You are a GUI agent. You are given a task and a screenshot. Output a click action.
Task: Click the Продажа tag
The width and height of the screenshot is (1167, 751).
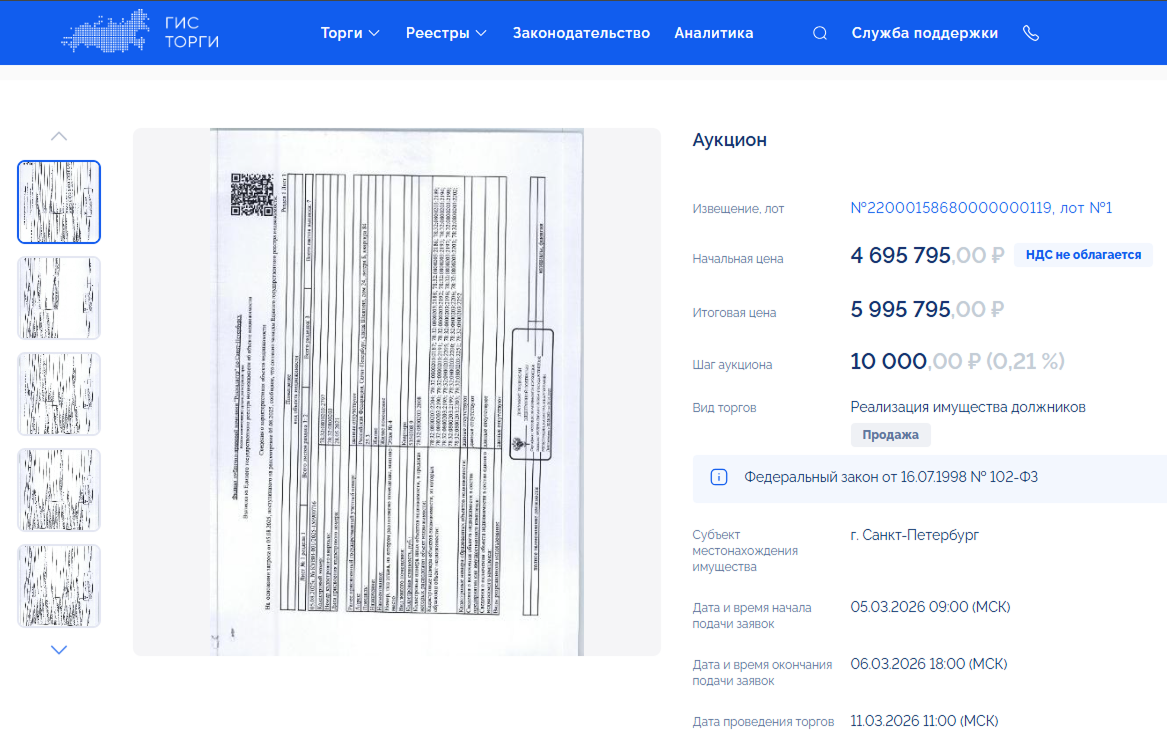[890, 435]
